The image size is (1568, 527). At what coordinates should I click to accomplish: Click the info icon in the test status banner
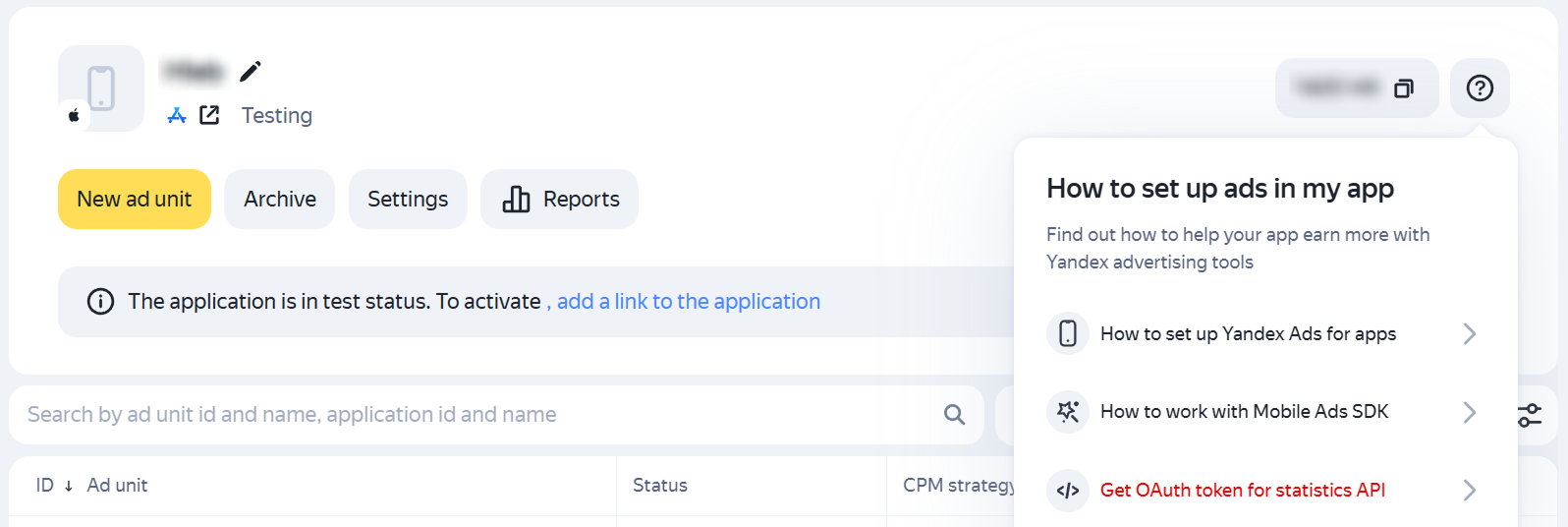(x=101, y=302)
